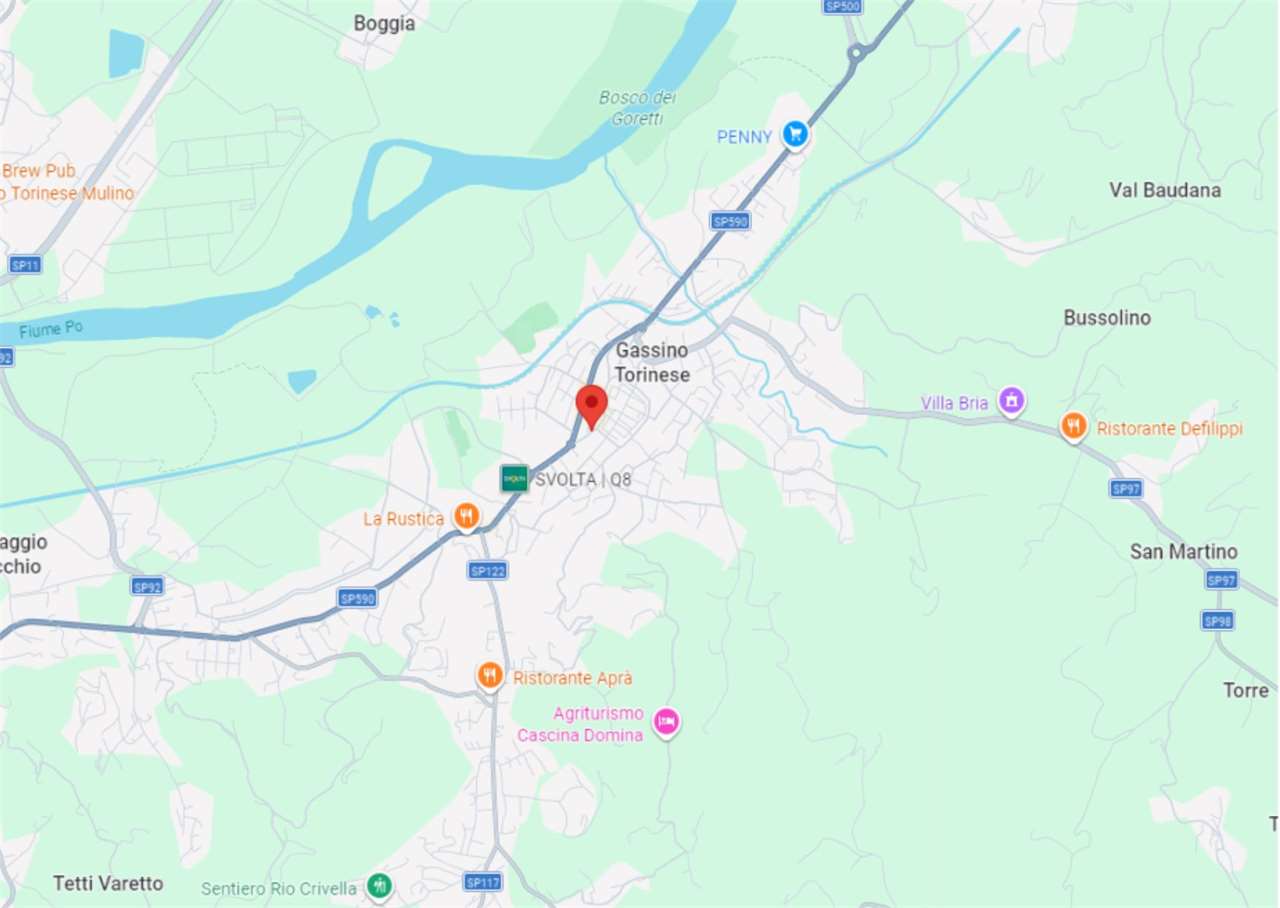The height and width of the screenshot is (908, 1280).
Task: Select the SP117 road badge
Action: click(x=484, y=882)
